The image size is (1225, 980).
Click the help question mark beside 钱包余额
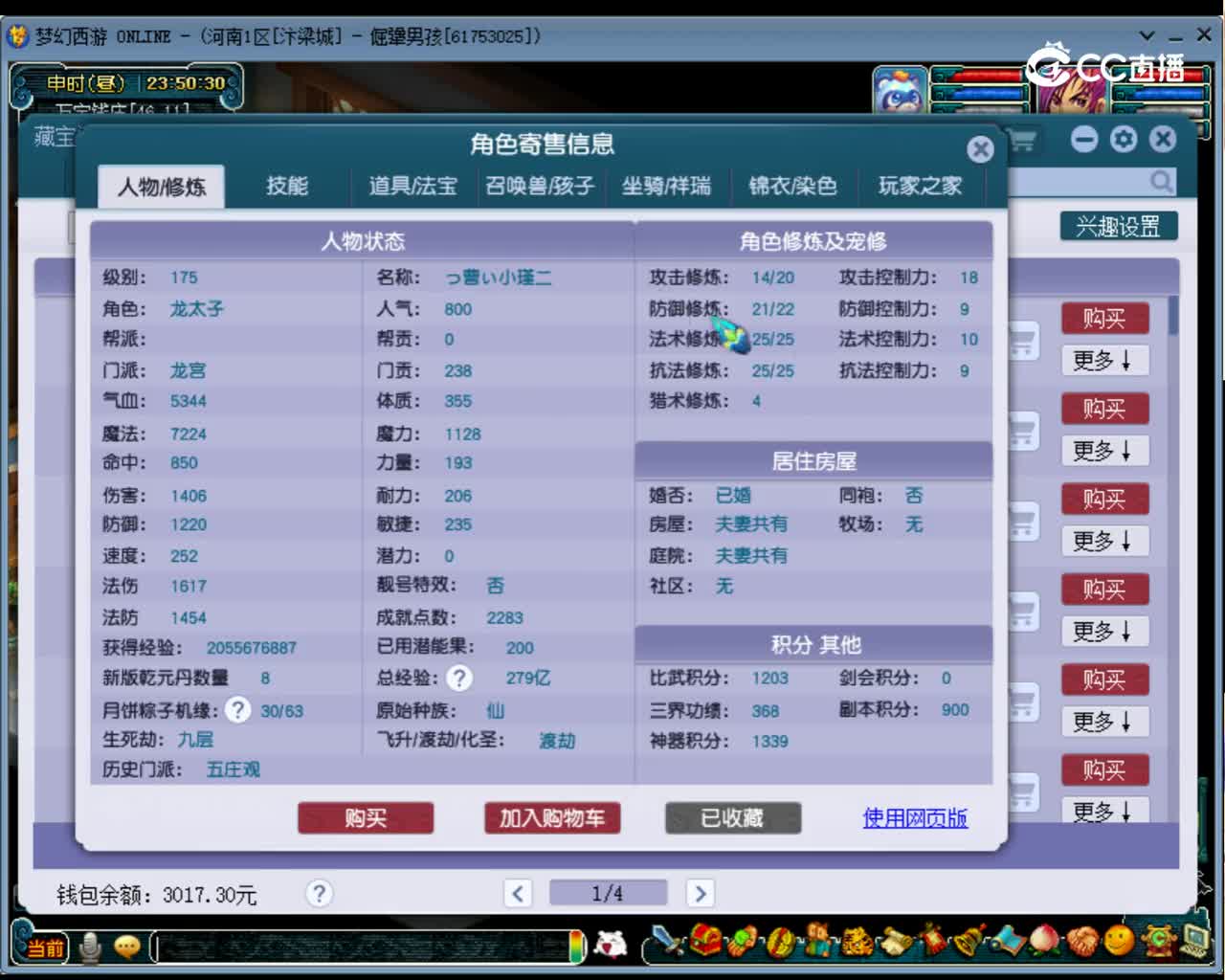(x=319, y=894)
